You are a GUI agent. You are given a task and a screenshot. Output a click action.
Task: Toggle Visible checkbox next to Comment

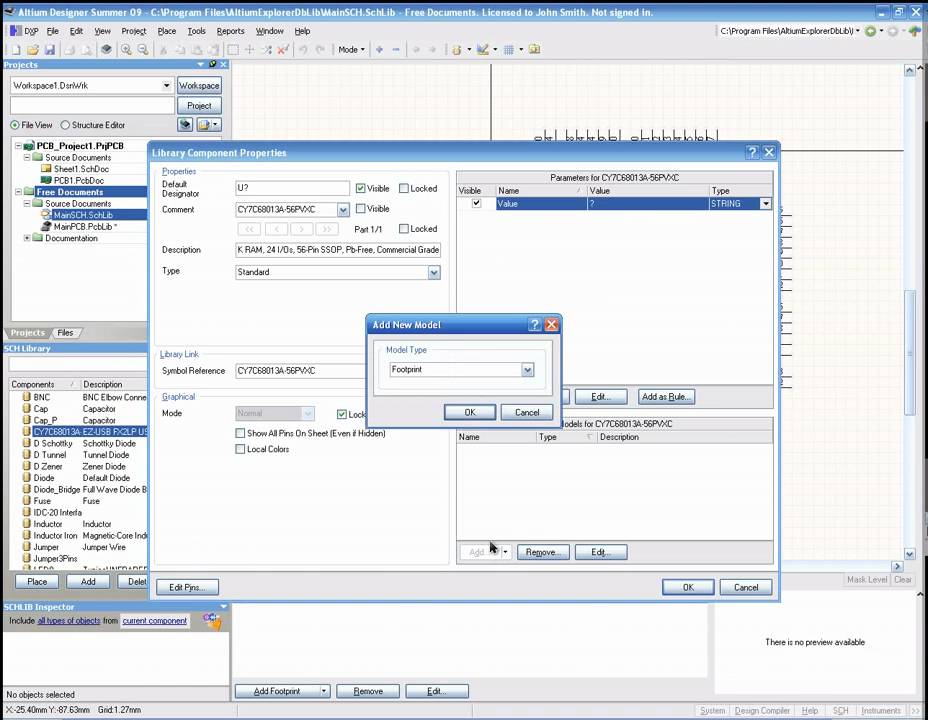(x=360, y=208)
